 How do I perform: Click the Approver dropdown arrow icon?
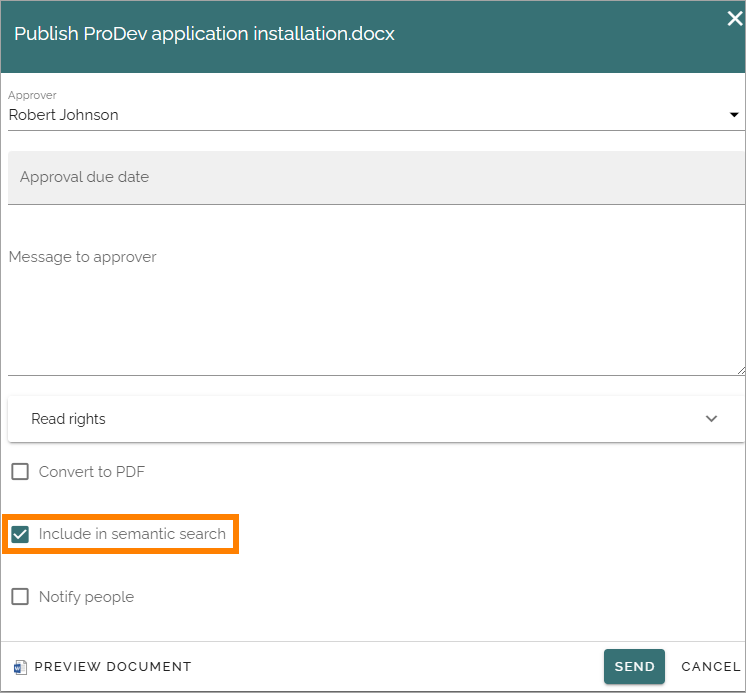[734, 115]
